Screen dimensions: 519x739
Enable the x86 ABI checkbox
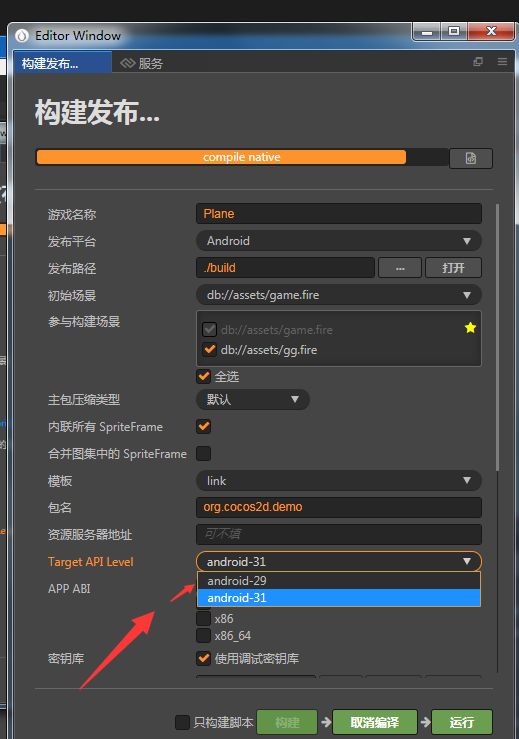click(x=204, y=618)
